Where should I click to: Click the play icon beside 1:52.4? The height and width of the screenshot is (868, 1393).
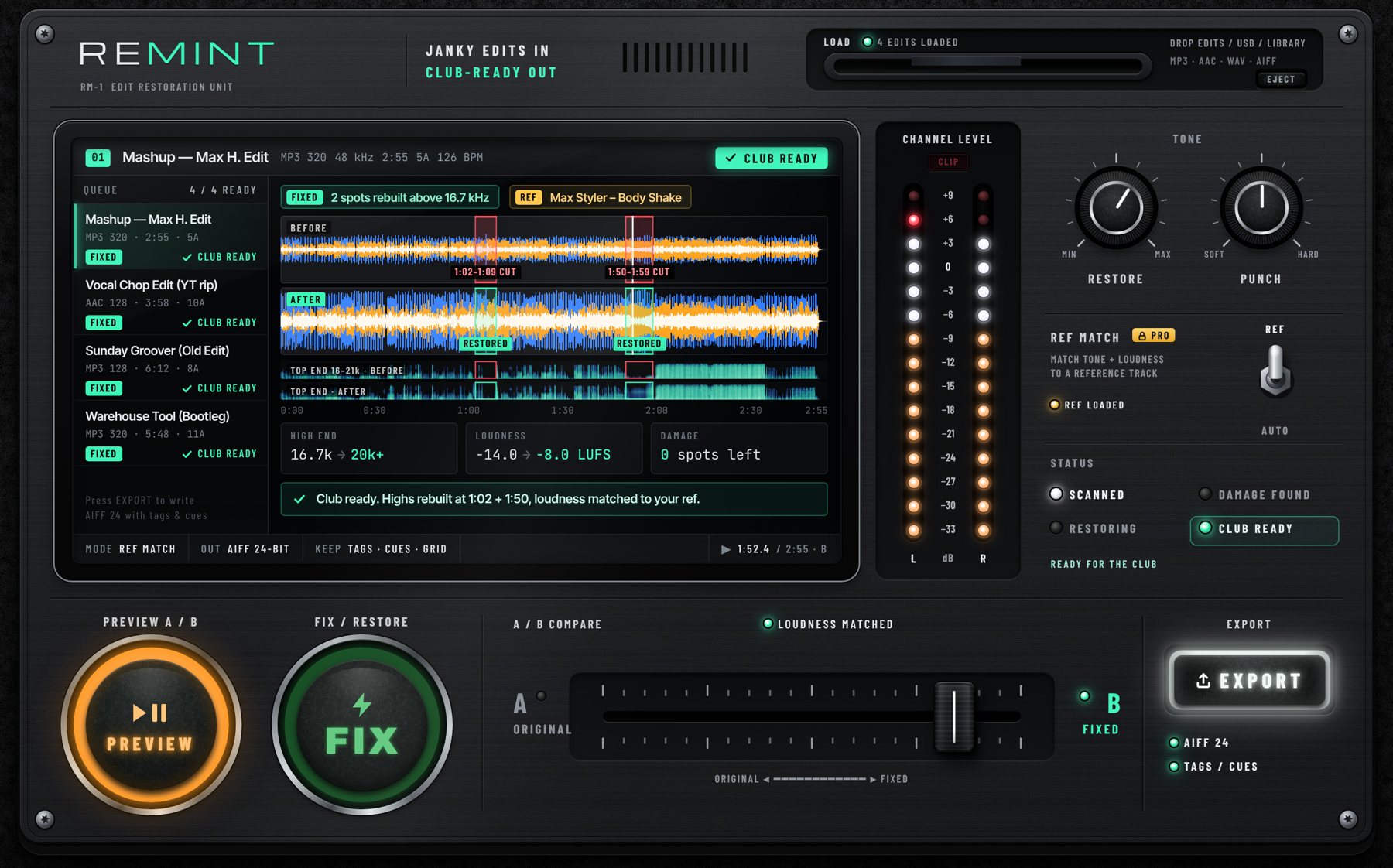[725, 549]
